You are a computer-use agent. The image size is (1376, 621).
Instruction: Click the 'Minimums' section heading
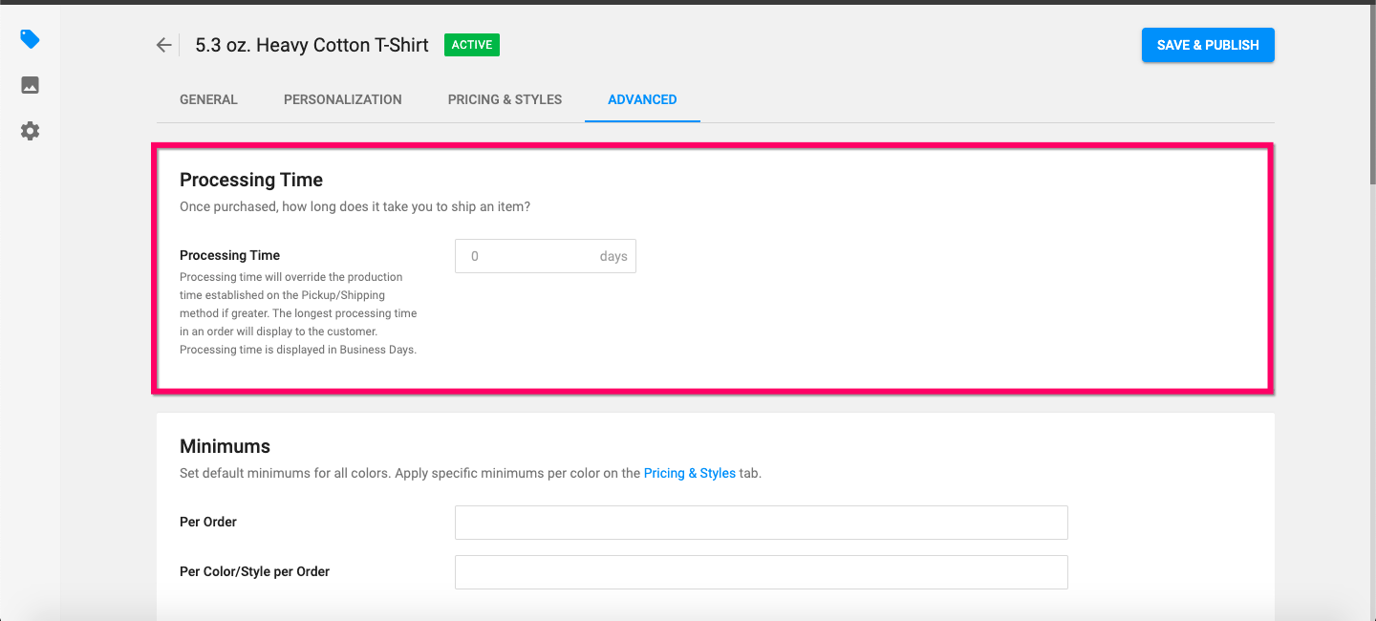click(x=225, y=446)
